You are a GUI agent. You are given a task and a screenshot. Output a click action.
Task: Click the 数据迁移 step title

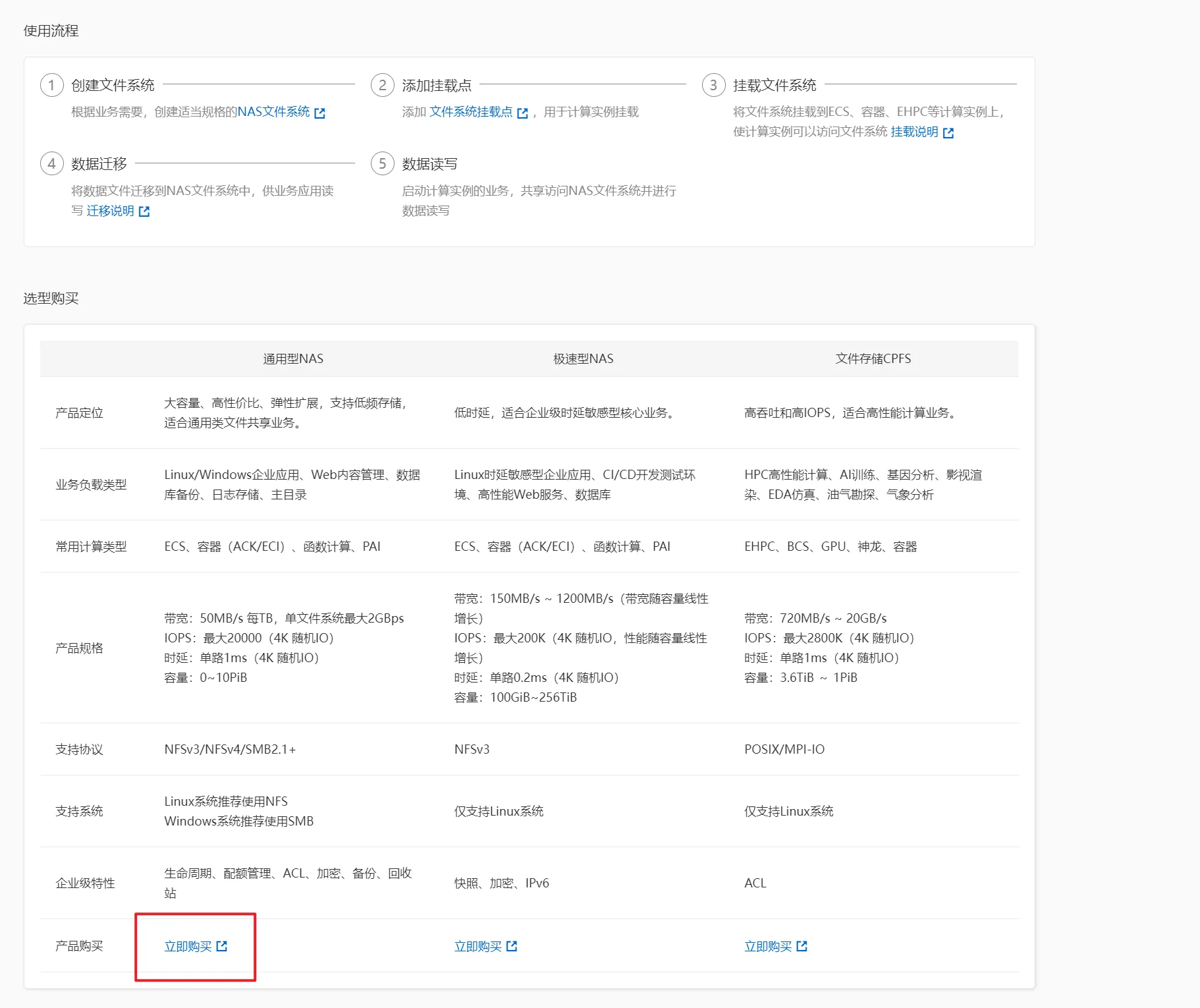pos(99,163)
